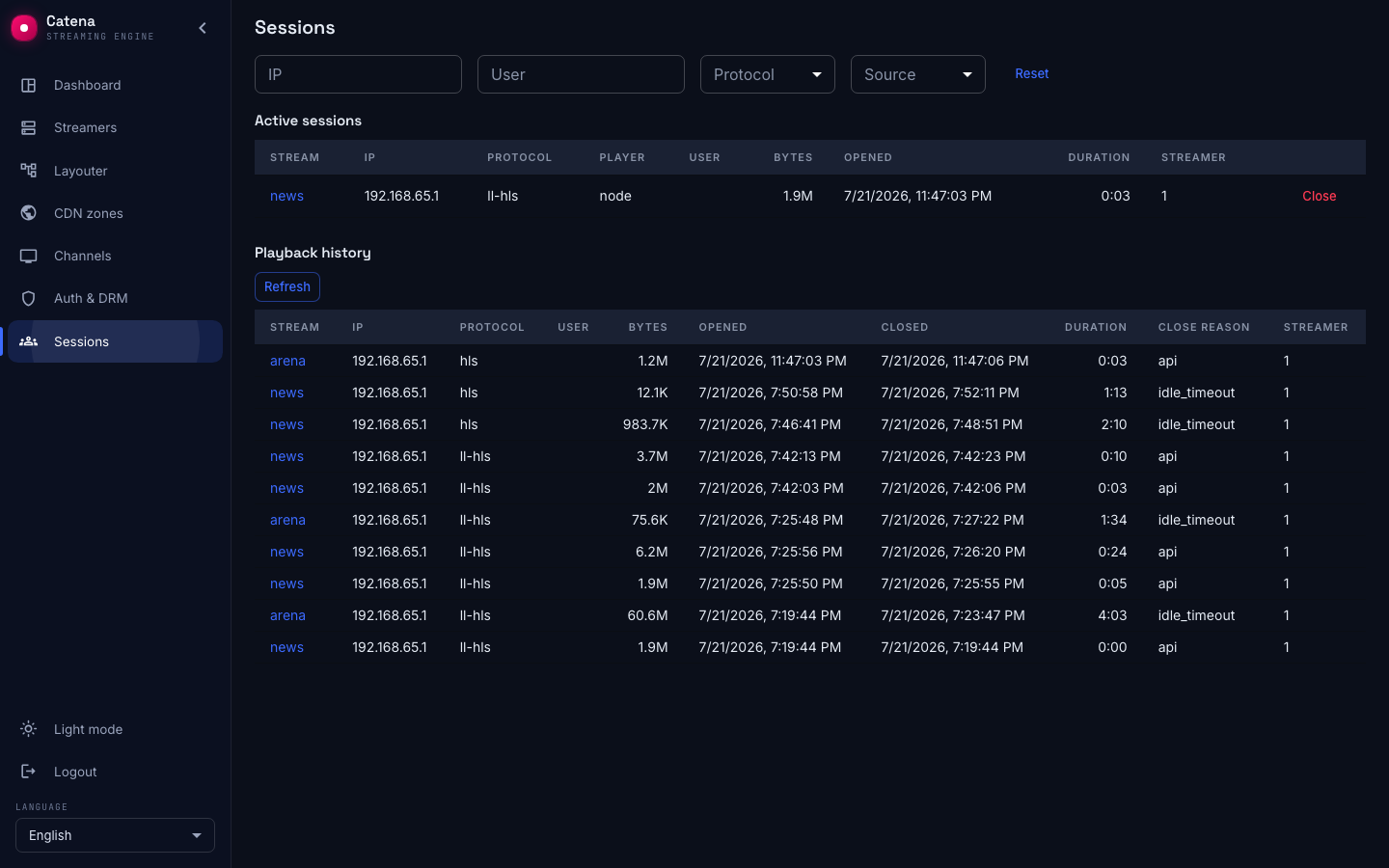
Task: Open Channels using the monitor icon
Action: [x=29, y=256]
